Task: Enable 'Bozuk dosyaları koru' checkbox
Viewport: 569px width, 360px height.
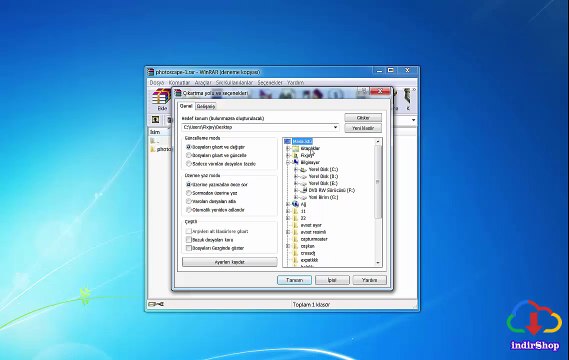Action: pos(189,240)
